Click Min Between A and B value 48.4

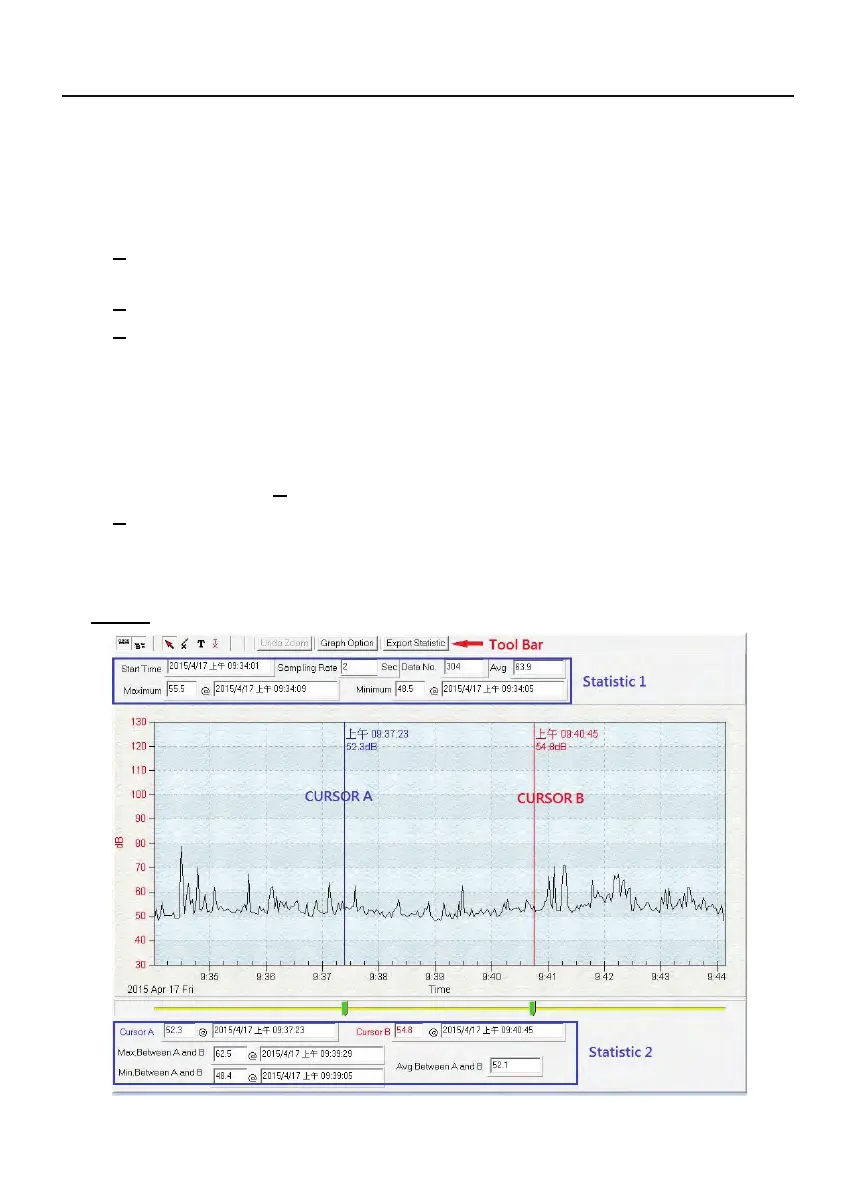pos(229,1076)
